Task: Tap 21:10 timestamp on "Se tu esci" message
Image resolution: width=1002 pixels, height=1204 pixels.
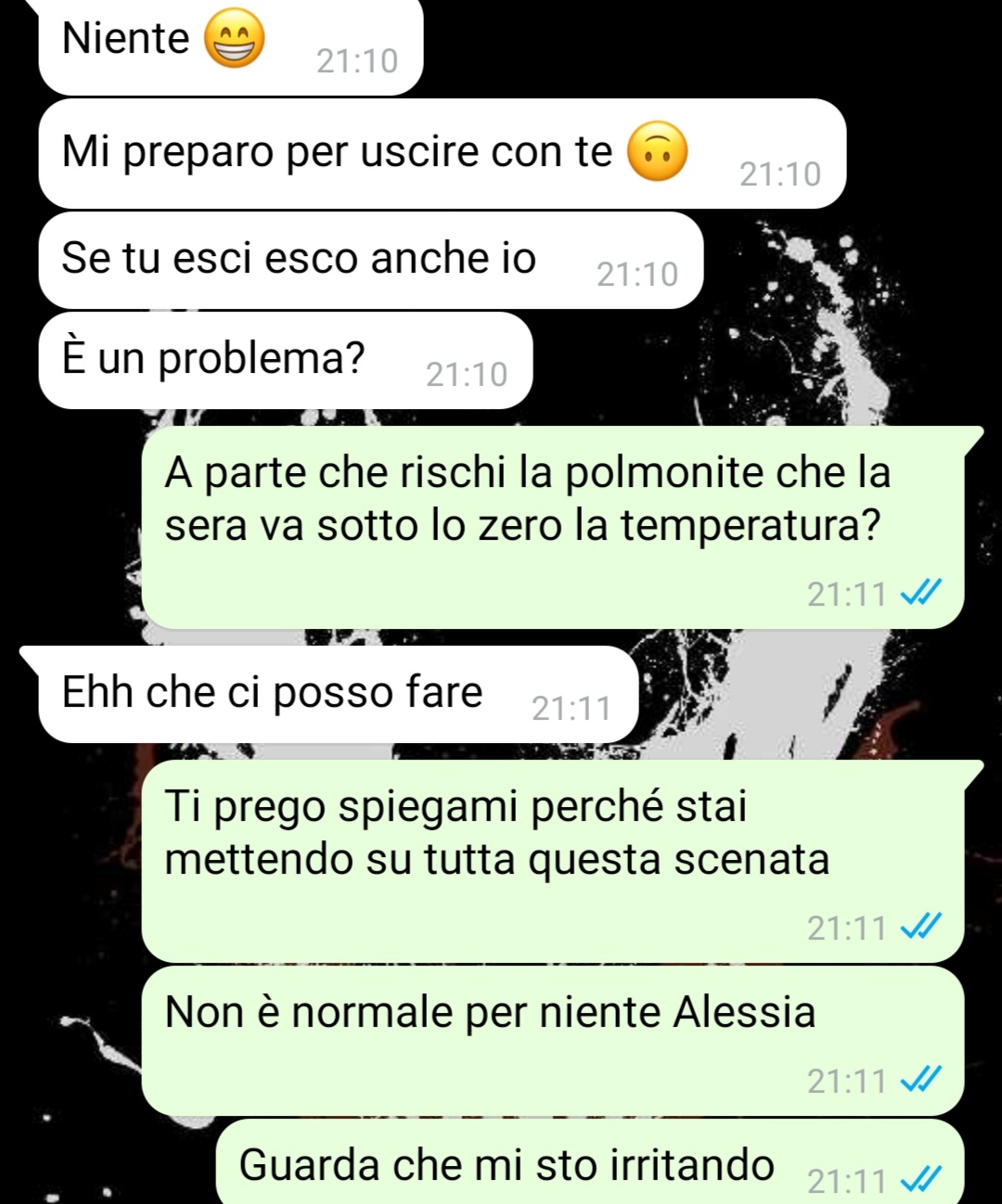Action: point(637,275)
